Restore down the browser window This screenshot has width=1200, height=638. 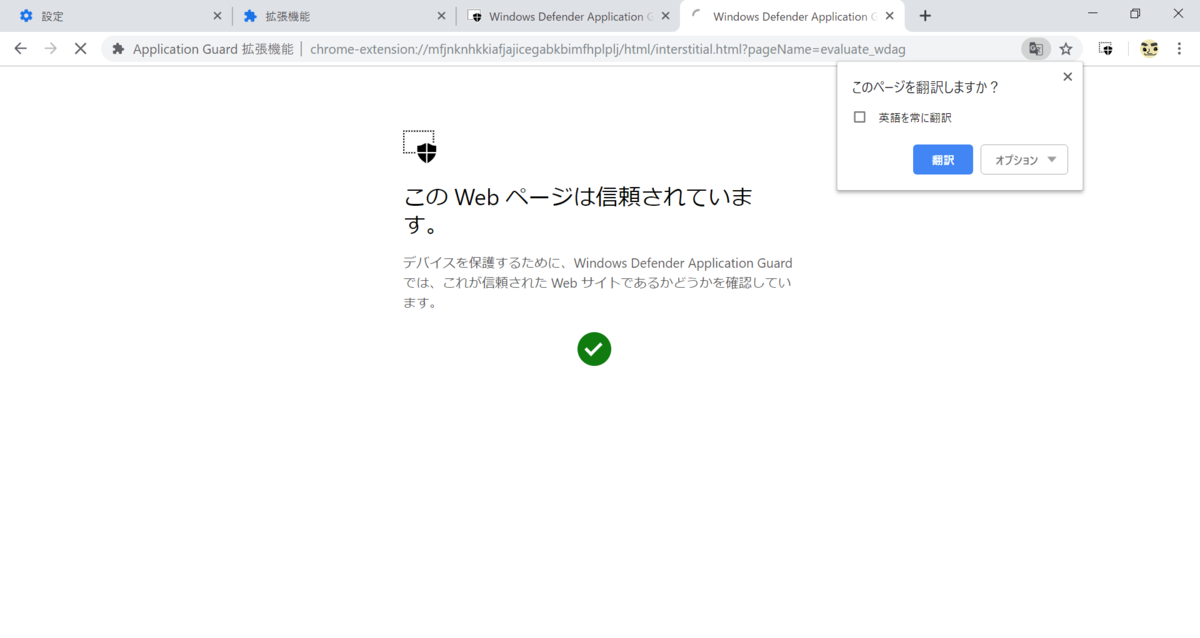click(x=1135, y=13)
